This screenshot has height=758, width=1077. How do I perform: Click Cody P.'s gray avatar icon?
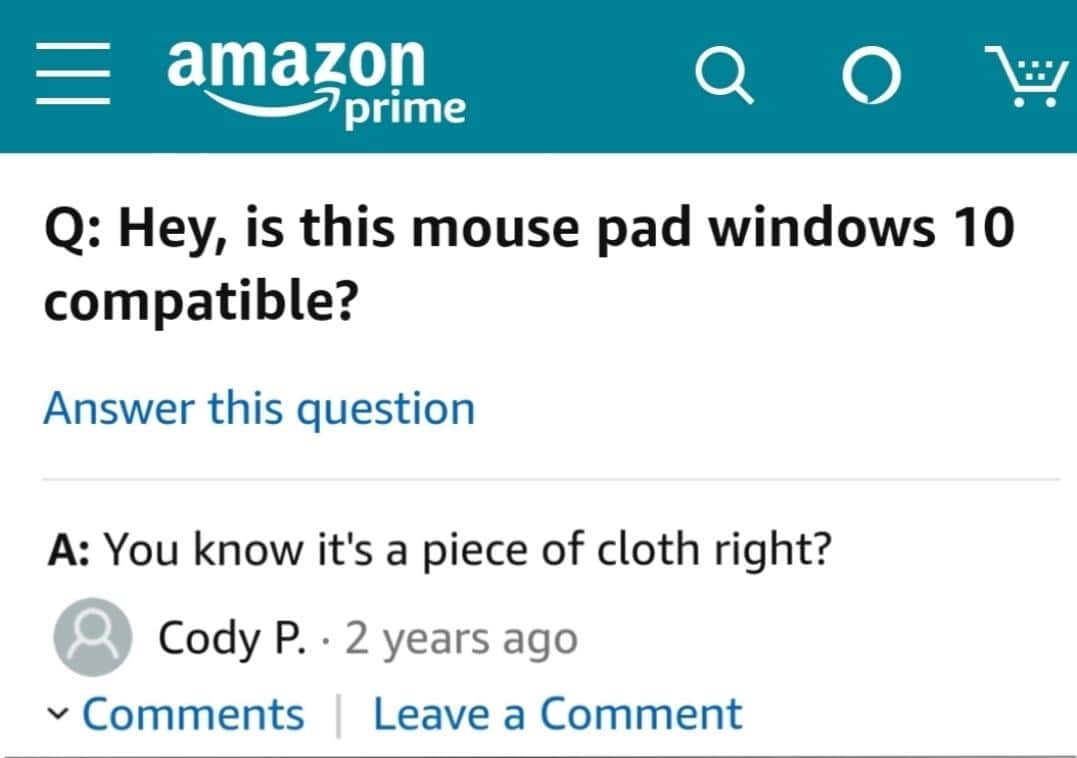pos(93,637)
